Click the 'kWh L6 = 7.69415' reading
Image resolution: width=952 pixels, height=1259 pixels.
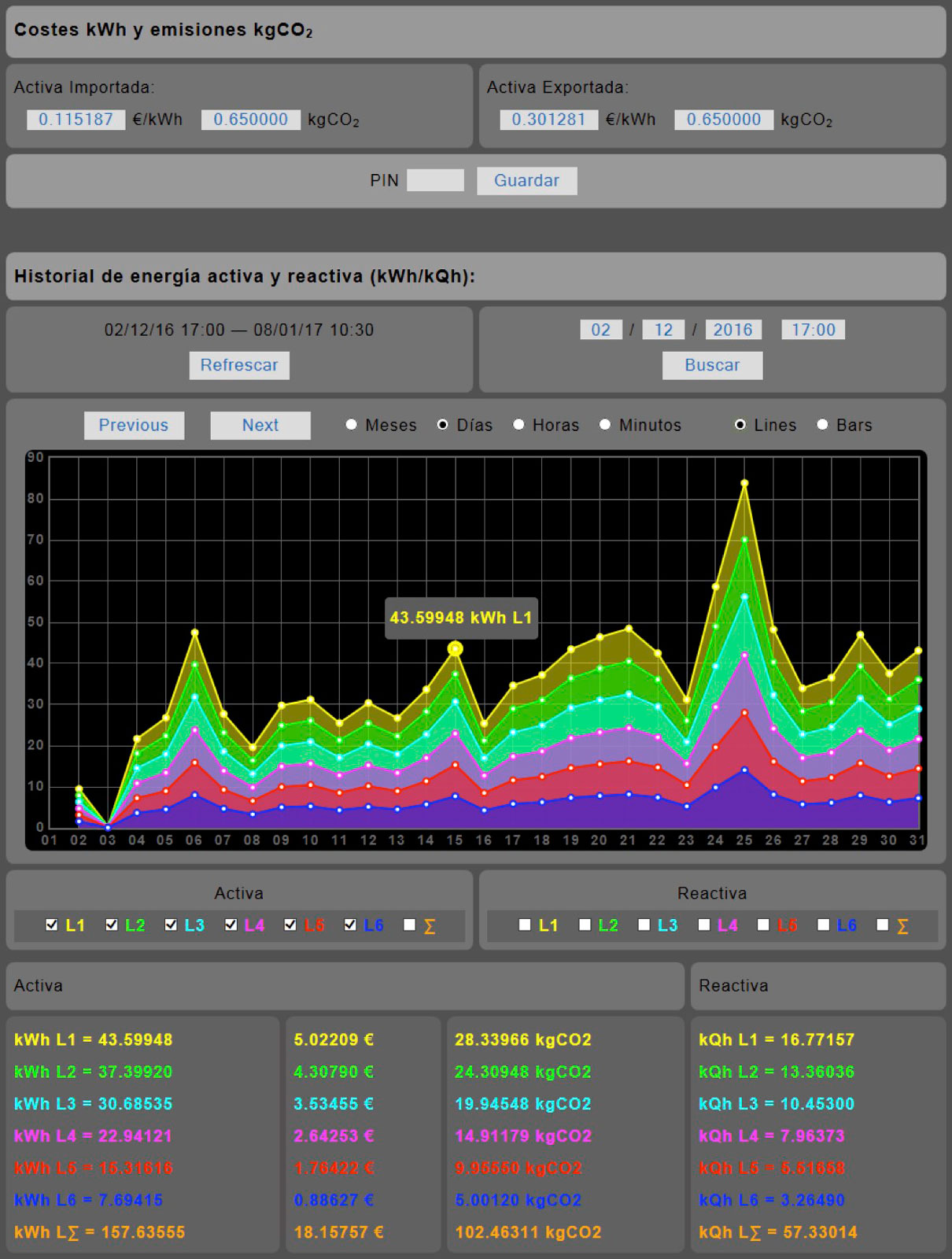88,1200
